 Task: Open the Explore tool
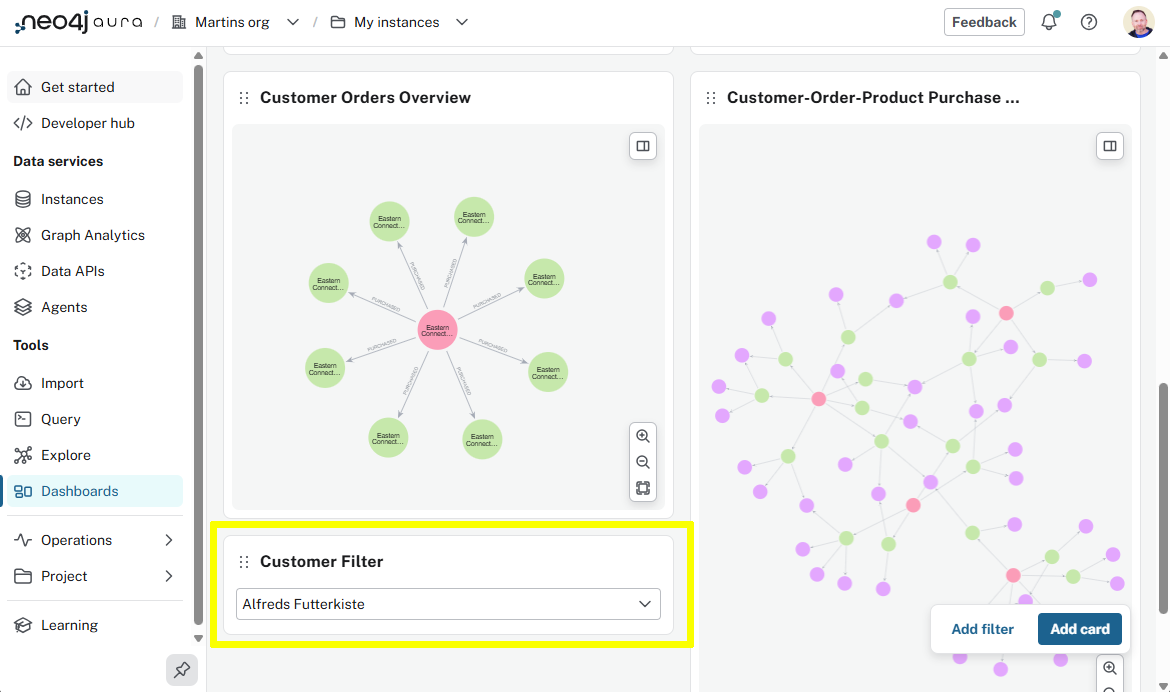(x=64, y=454)
